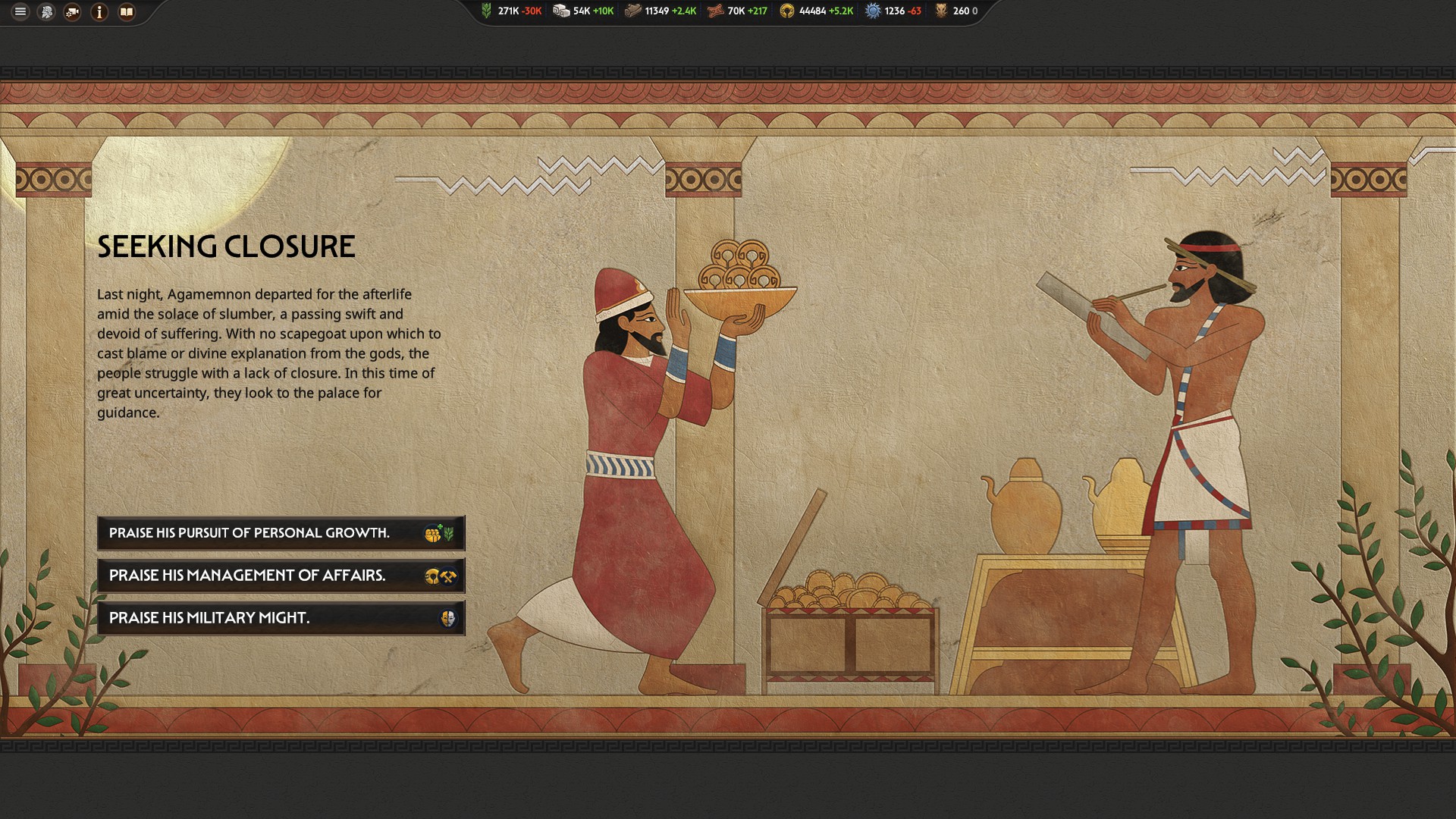Click the stone income "+10K"
This screenshot has height=819, width=1456.
point(604,11)
